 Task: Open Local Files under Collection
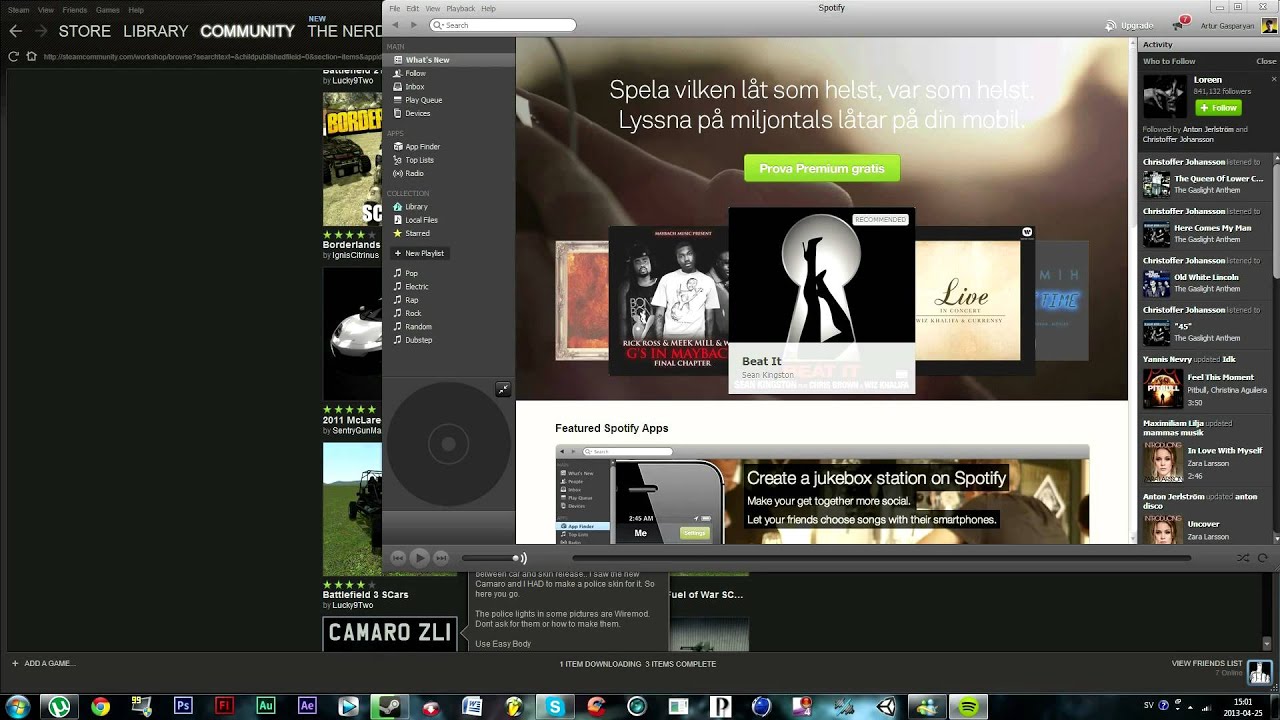click(x=448, y=220)
